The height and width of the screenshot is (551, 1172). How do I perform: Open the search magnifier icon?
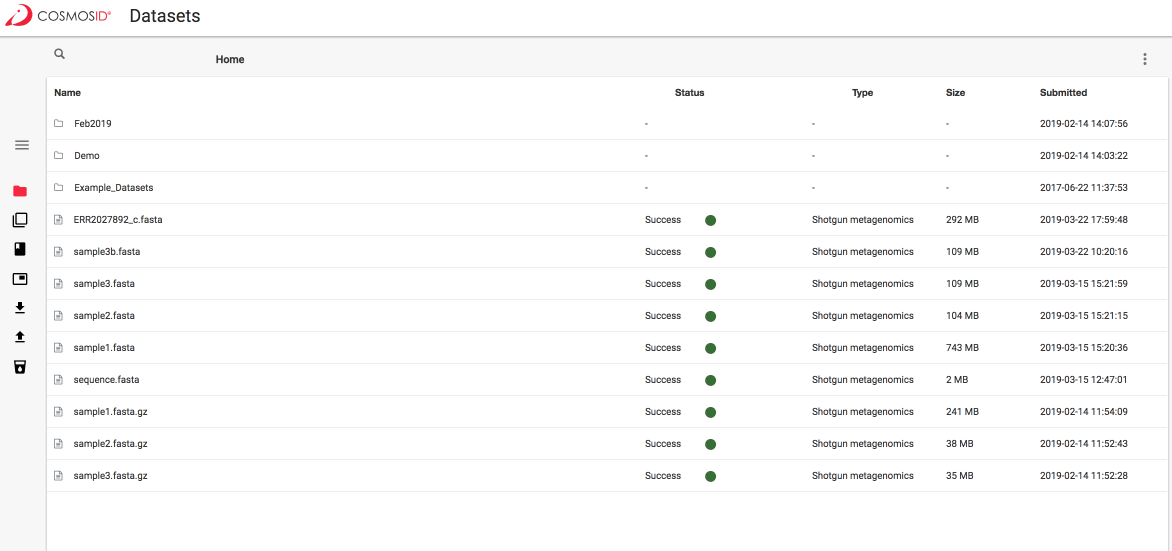tap(60, 54)
